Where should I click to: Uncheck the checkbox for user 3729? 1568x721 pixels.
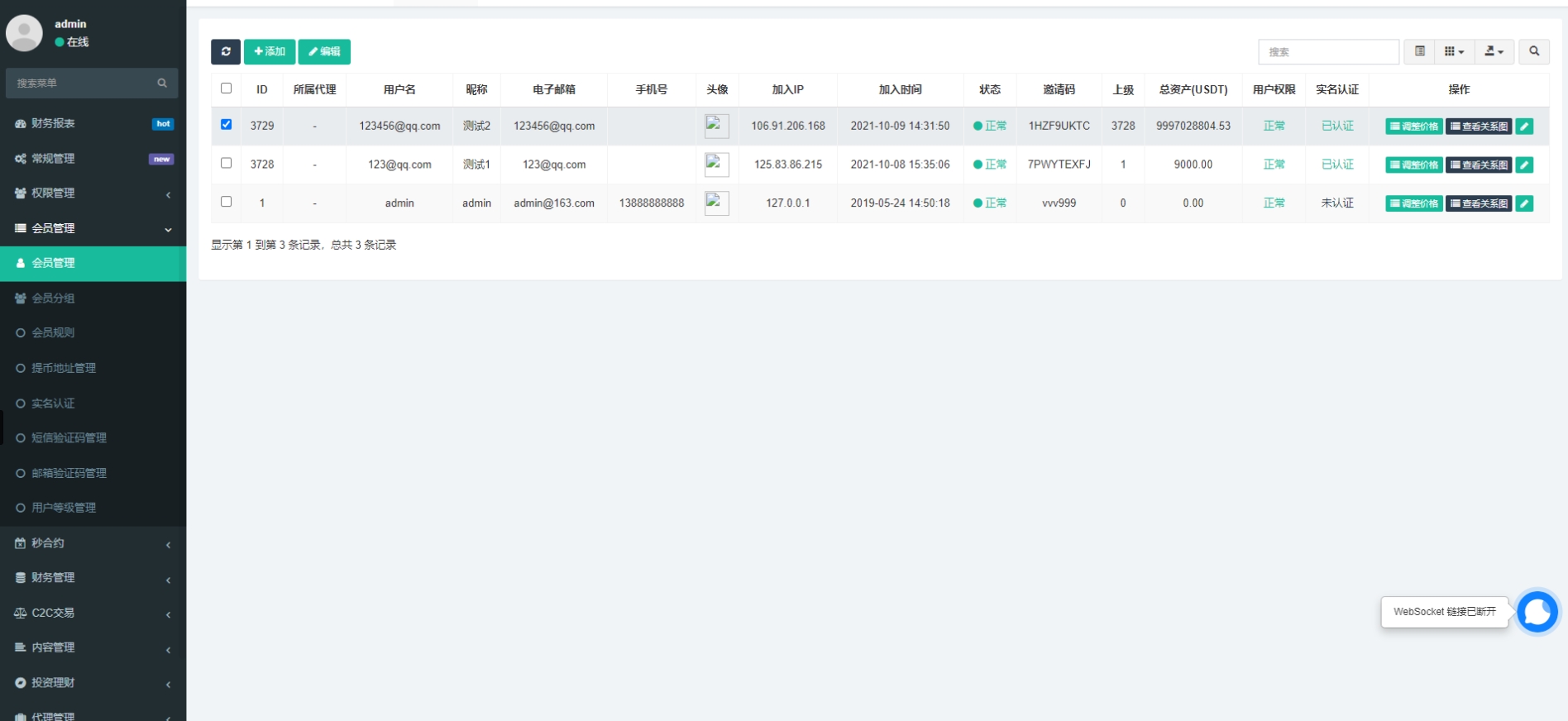[226, 125]
